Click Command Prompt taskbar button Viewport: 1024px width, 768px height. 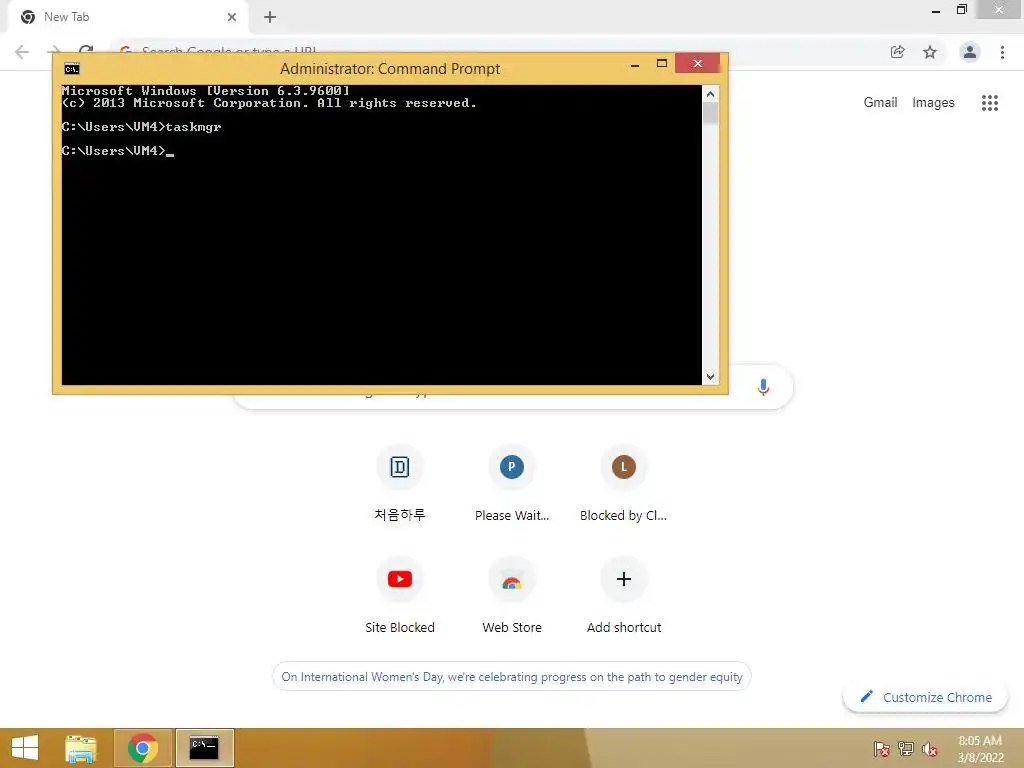pos(204,748)
